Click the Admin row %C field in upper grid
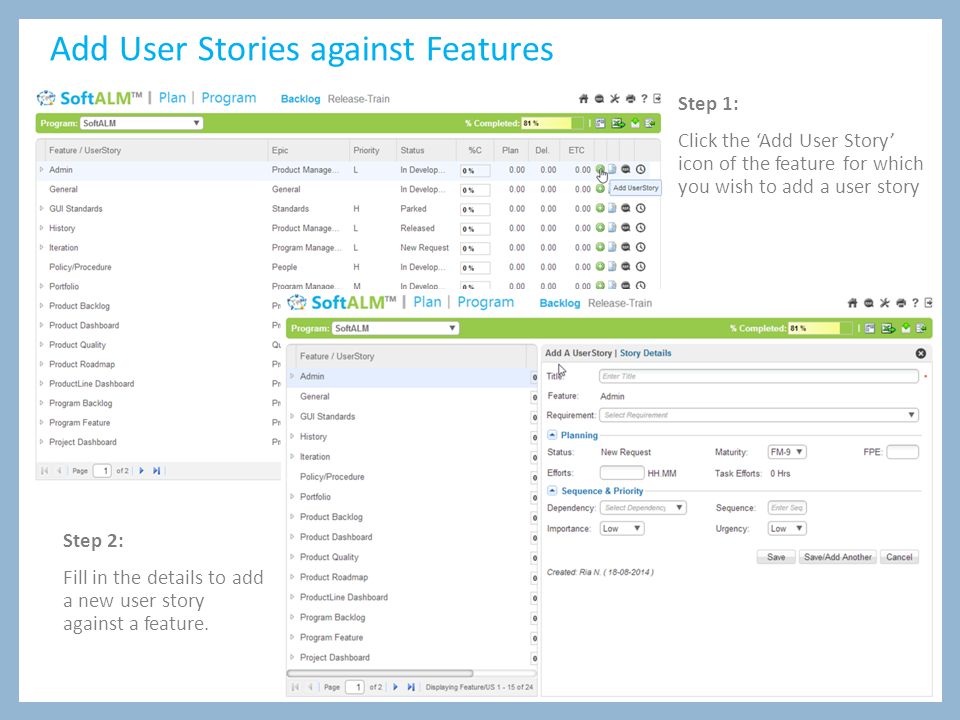 tap(474, 171)
